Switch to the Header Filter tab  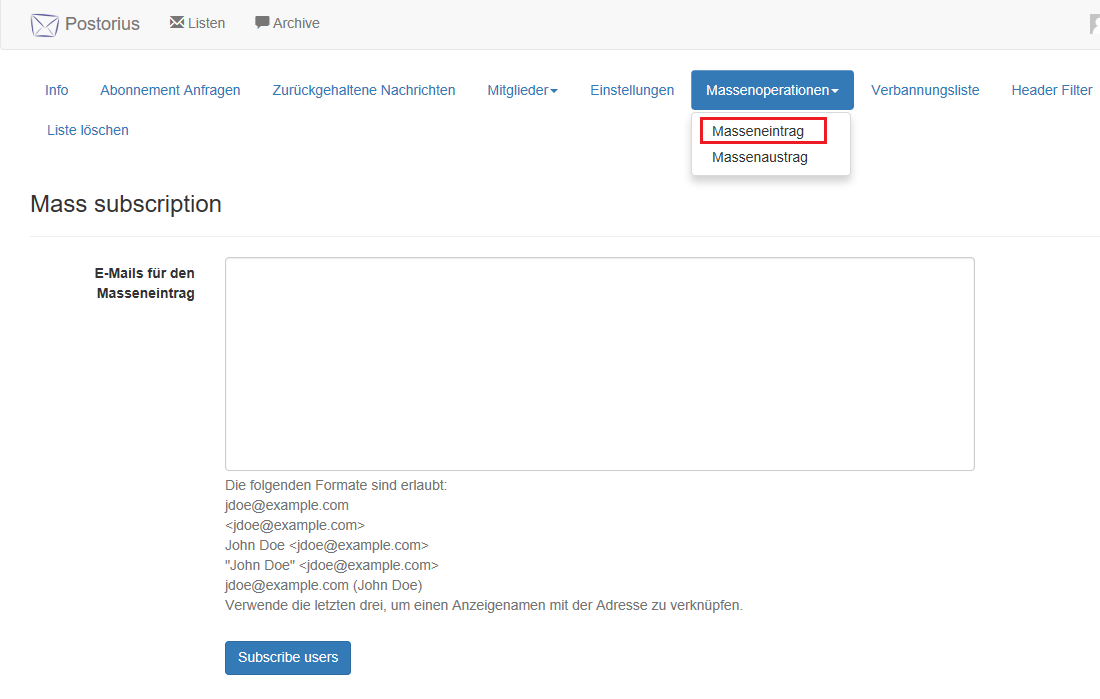(1051, 90)
